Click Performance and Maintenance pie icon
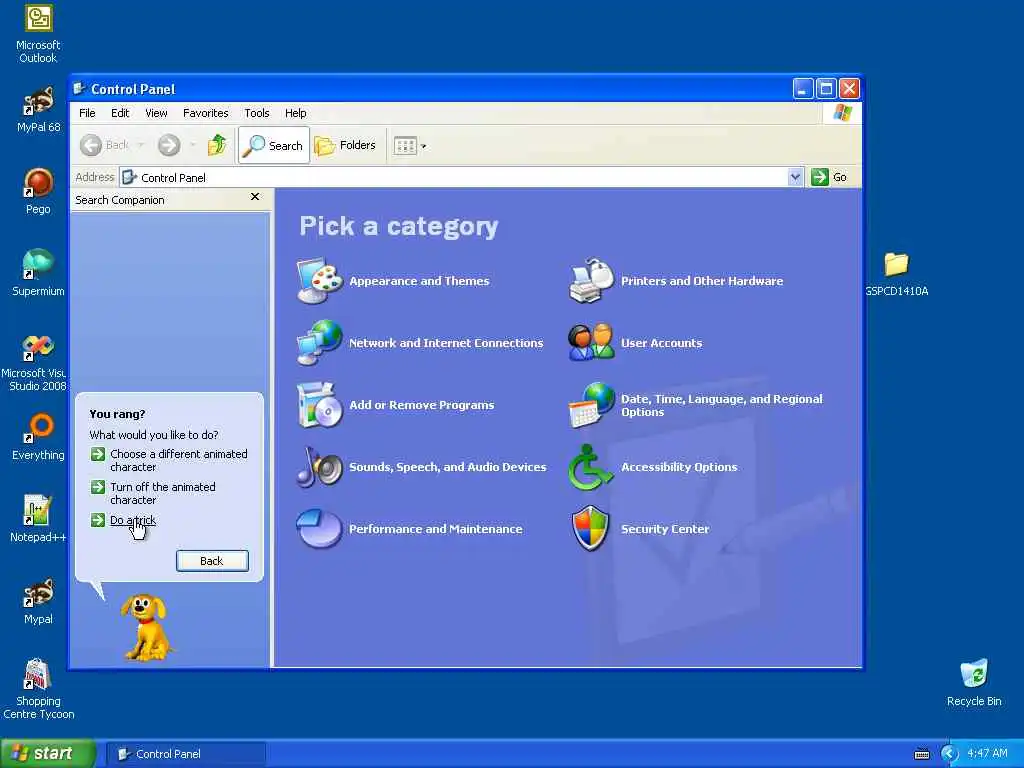1024x768 pixels. point(319,528)
